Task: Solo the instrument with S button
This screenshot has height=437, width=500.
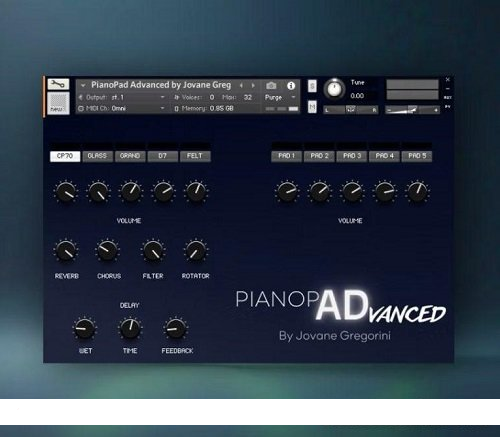Action: pos(312,86)
